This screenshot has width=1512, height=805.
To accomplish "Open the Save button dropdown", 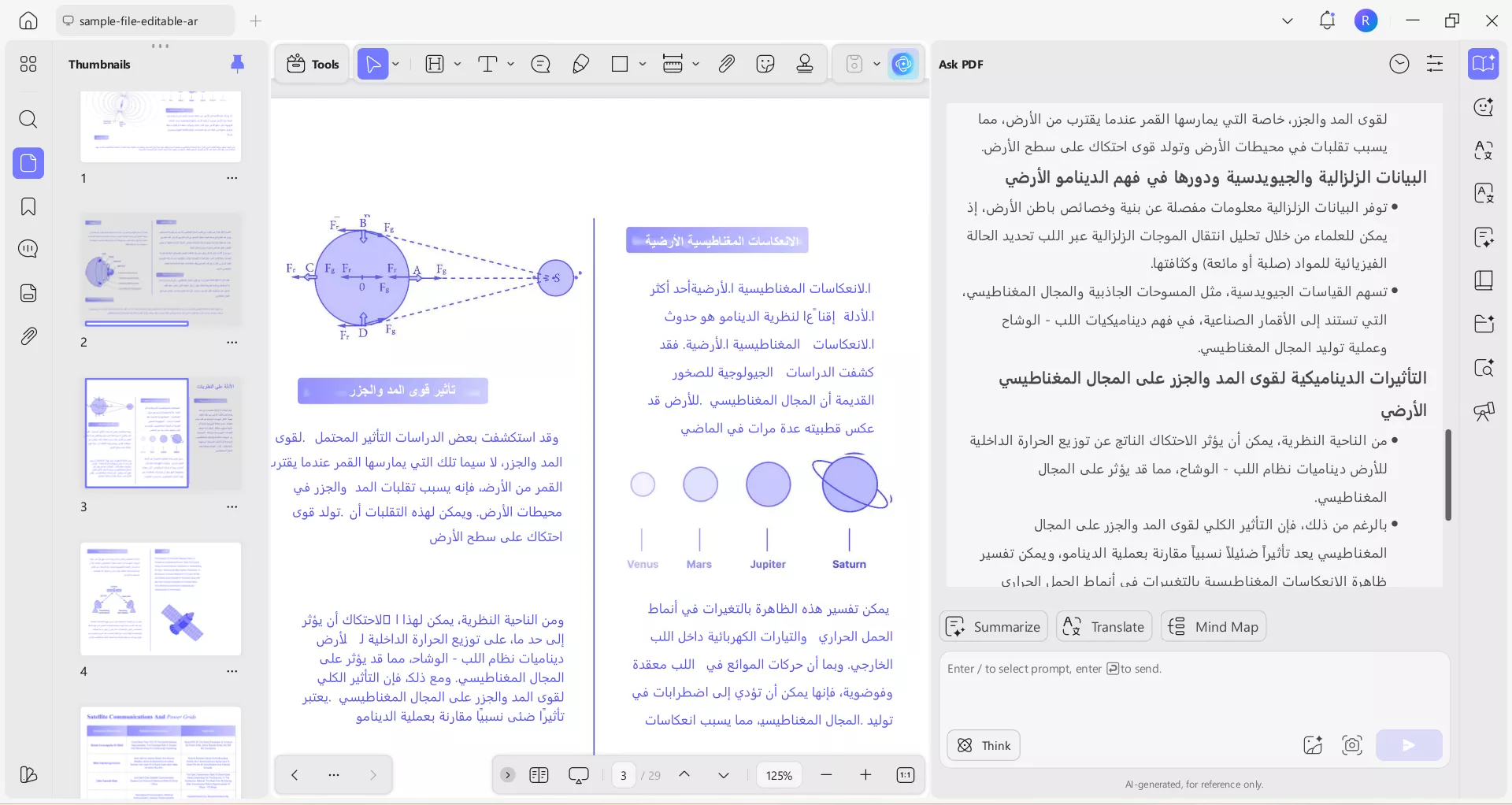I will click(876, 64).
